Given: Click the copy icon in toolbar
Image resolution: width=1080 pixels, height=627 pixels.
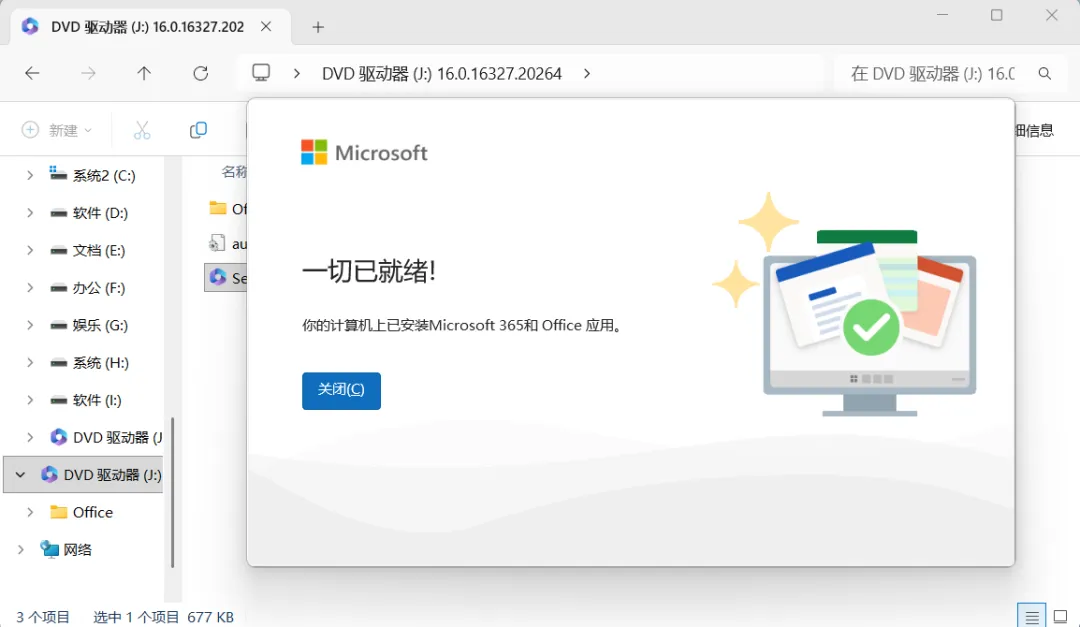Looking at the screenshot, I should pyautogui.click(x=198, y=130).
